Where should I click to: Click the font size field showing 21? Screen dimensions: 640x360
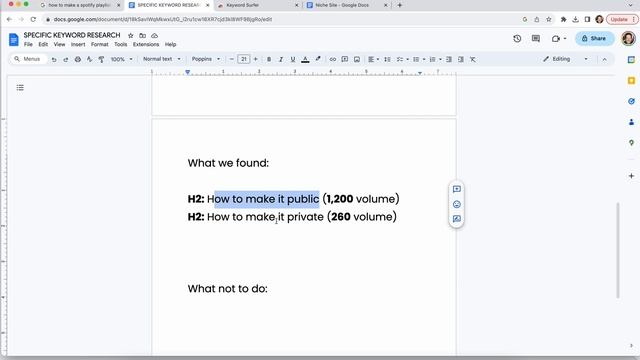[x=244, y=59]
